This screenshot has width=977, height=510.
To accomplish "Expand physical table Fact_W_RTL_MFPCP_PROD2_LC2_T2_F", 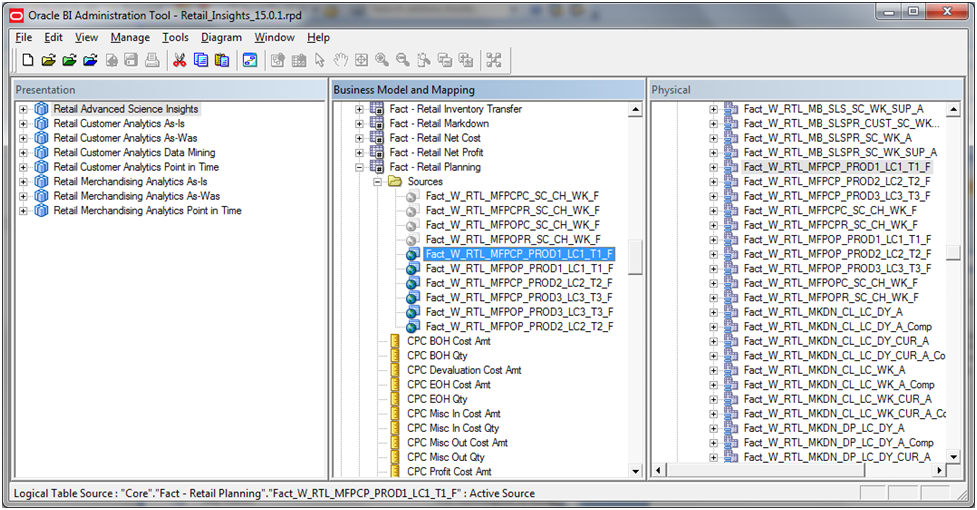I will [713, 182].
